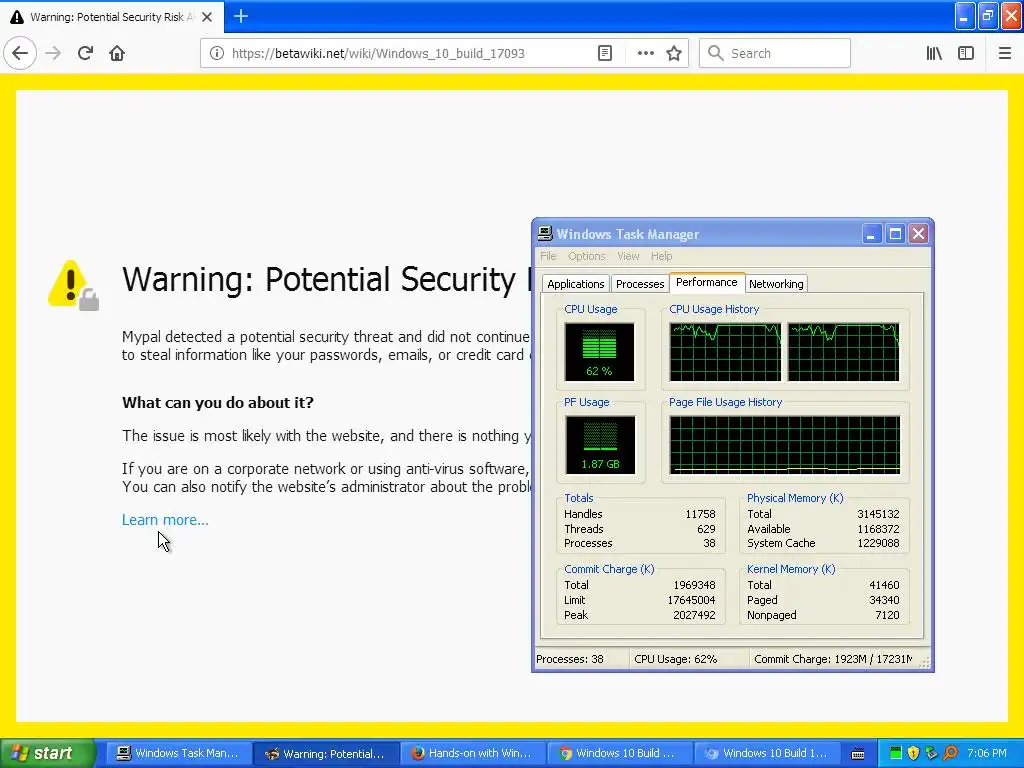
Task: Open Task Manager Help menu
Action: 661,256
